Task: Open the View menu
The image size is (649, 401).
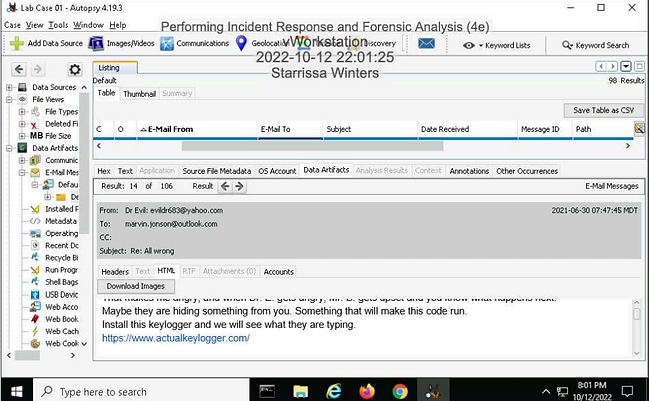Action: (34, 25)
